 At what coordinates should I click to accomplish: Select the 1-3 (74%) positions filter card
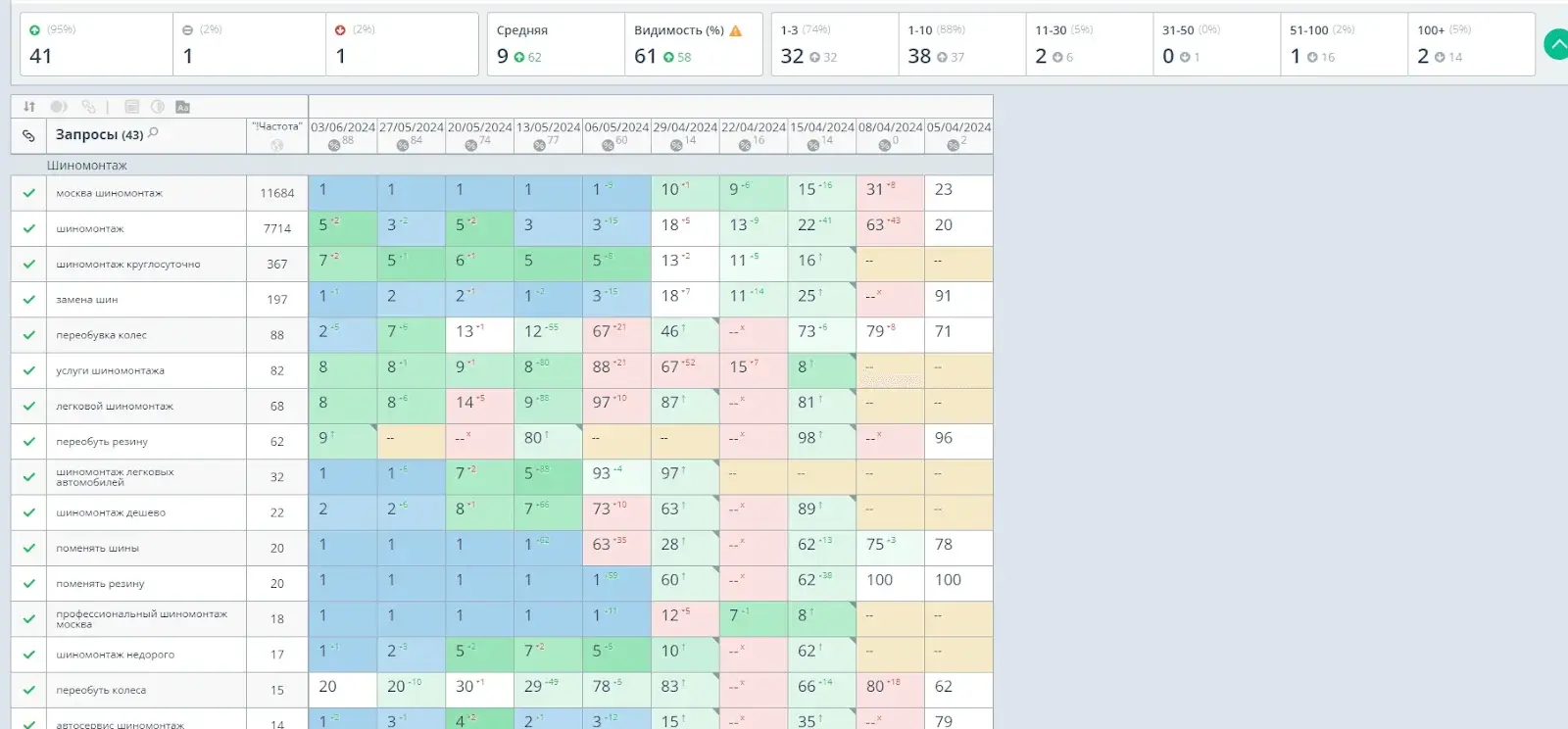click(835, 44)
